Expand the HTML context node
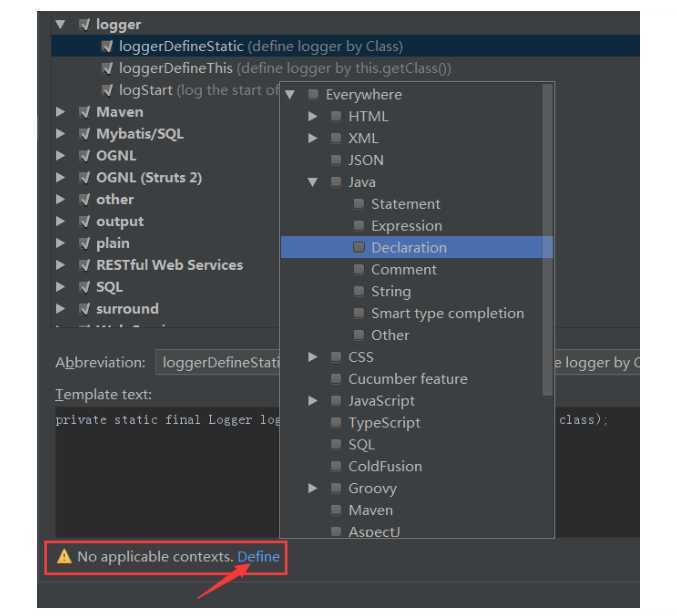This screenshot has height=616, width=677. pyautogui.click(x=313, y=116)
